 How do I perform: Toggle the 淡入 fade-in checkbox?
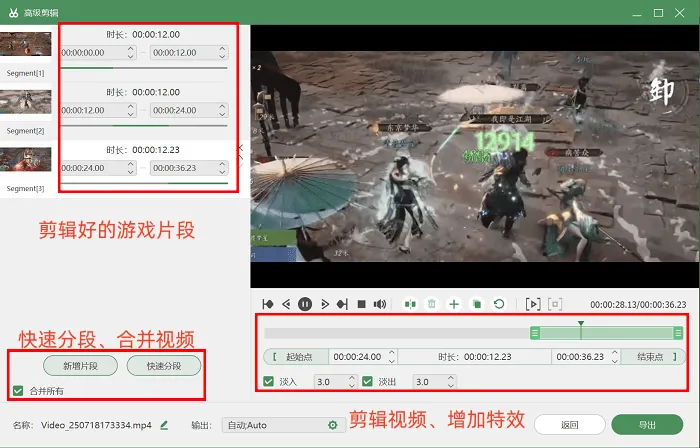click(268, 382)
